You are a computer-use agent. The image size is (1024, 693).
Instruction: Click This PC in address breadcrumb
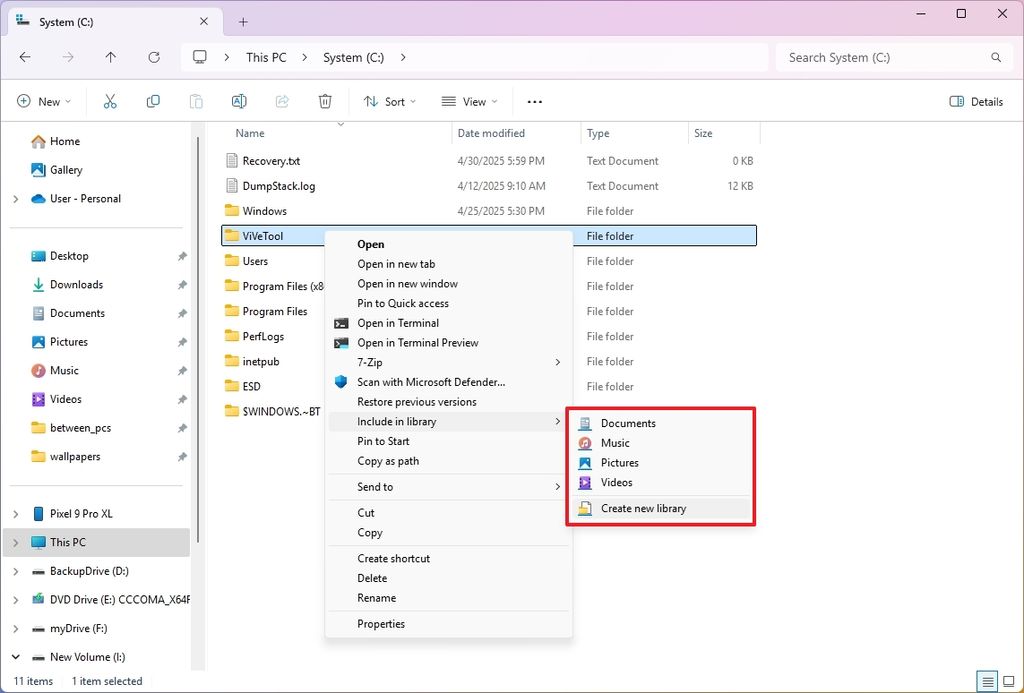click(x=266, y=57)
